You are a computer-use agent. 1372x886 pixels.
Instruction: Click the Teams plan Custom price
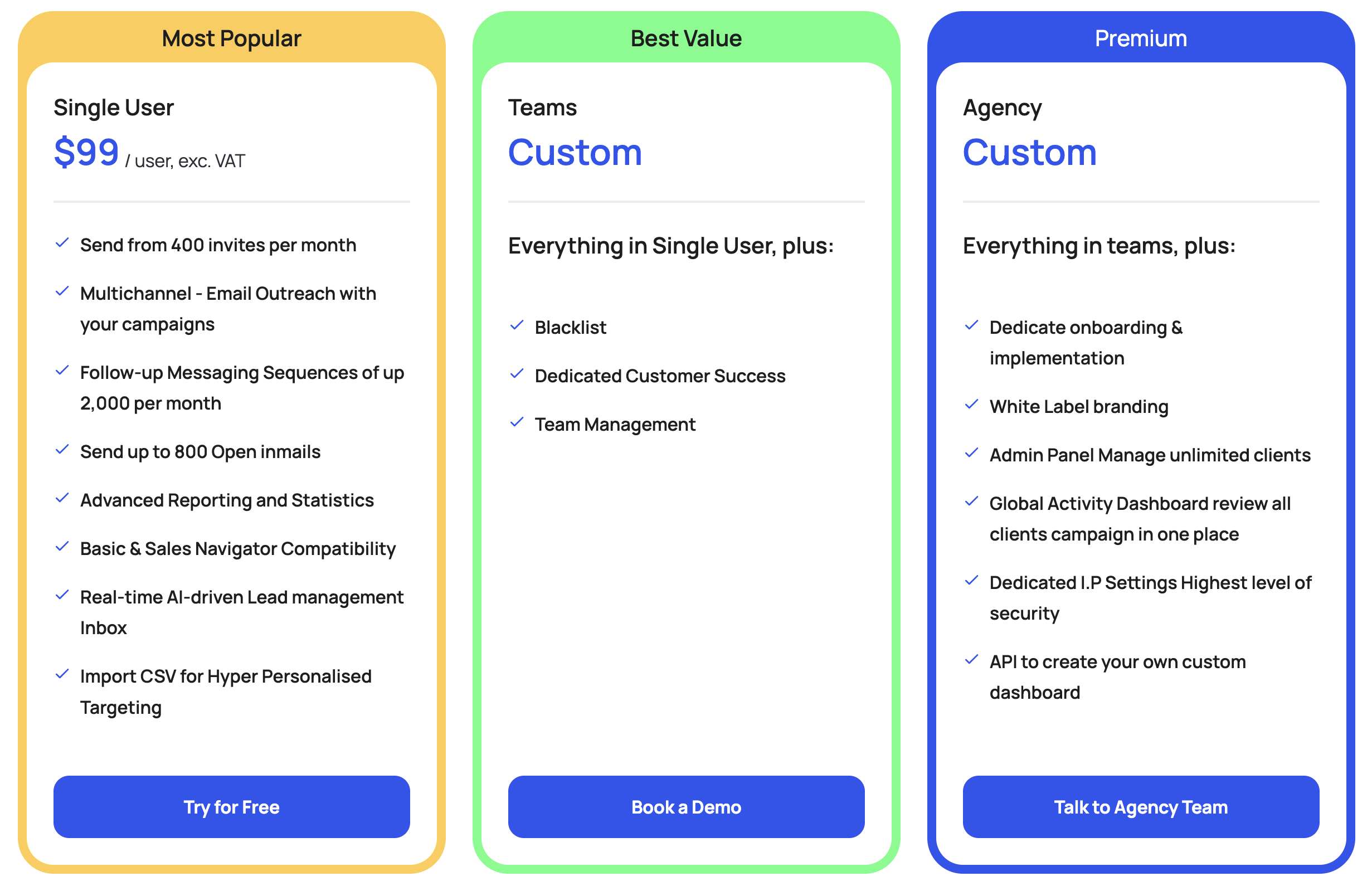tap(575, 153)
